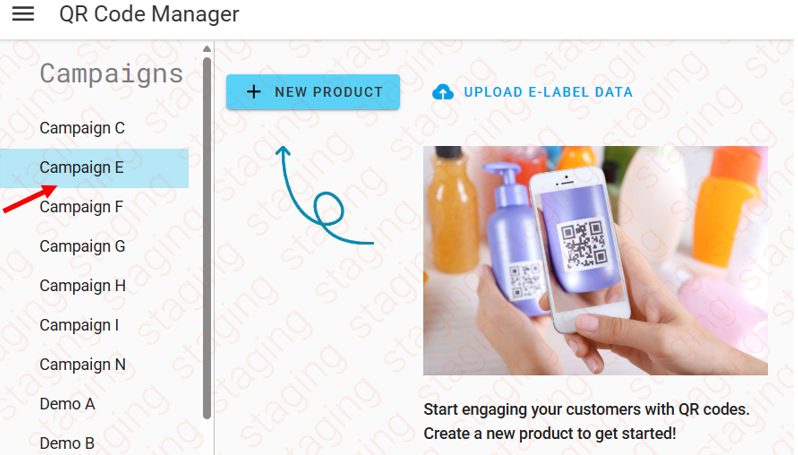Select the highlighted Campaign E item
The height and width of the screenshot is (455, 798).
click(94, 168)
